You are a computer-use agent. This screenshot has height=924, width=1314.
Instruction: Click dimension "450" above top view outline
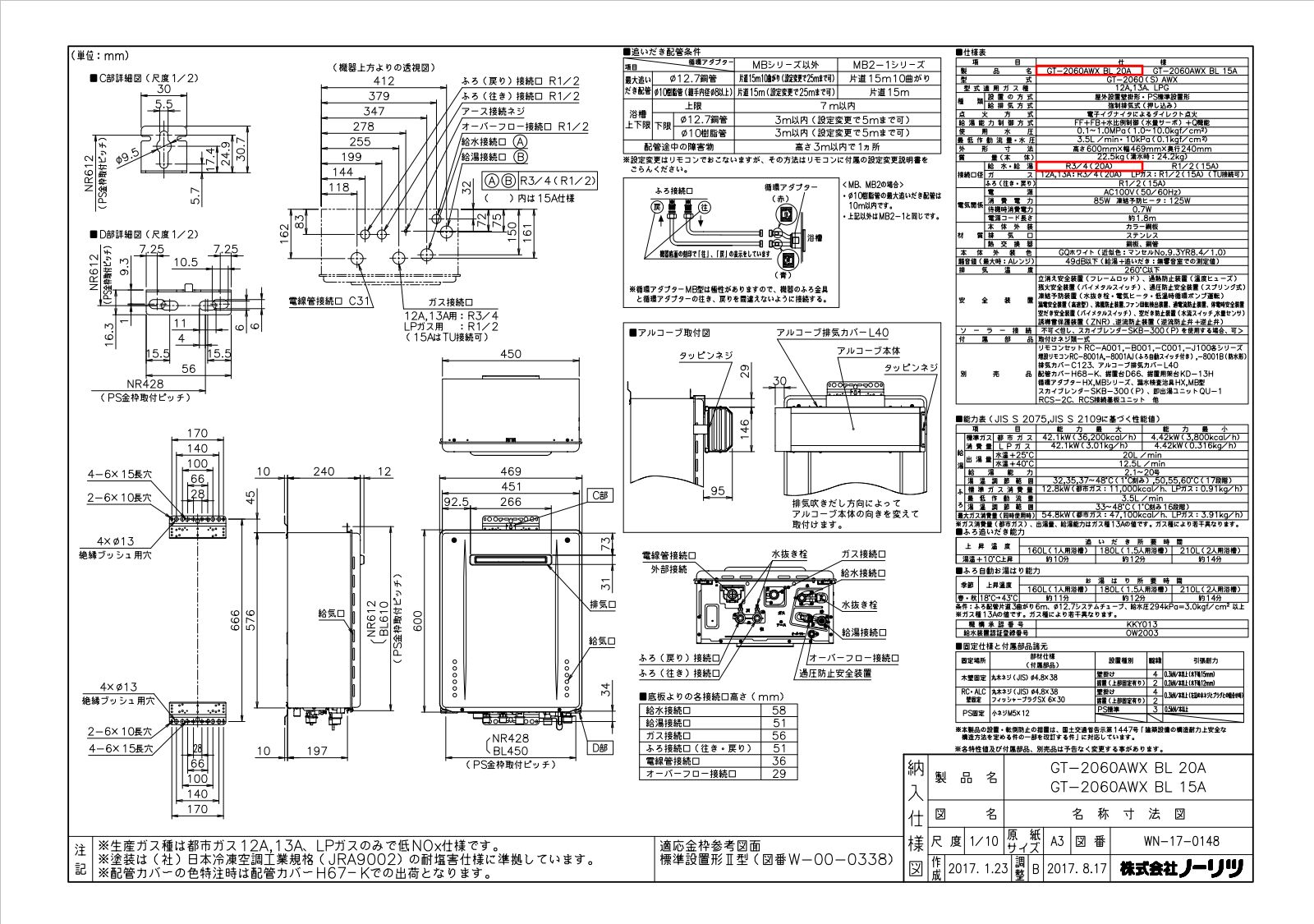(510, 355)
